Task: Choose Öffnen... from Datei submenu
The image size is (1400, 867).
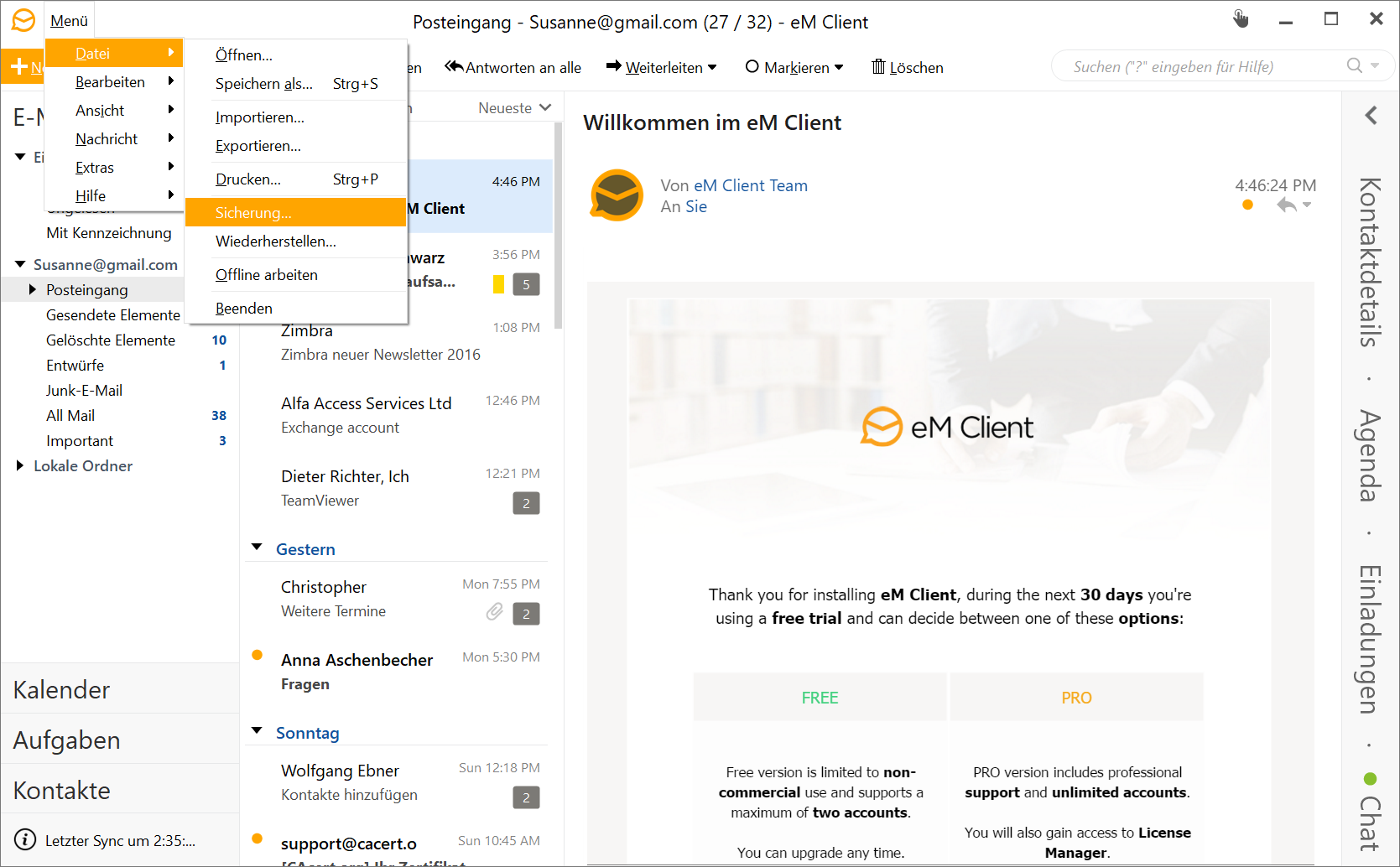Action: pyautogui.click(x=295, y=55)
